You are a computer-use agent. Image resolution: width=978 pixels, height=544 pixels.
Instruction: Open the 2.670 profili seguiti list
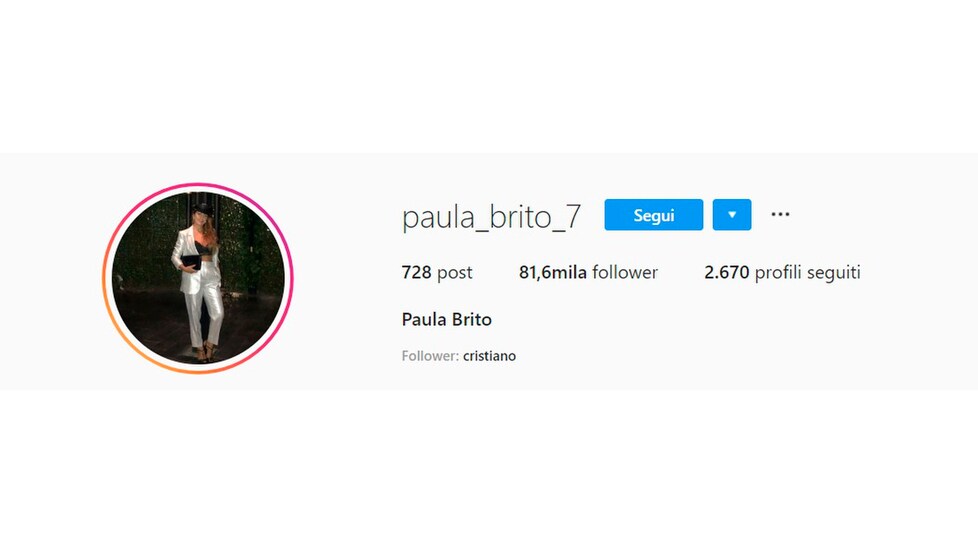point(782,272)
